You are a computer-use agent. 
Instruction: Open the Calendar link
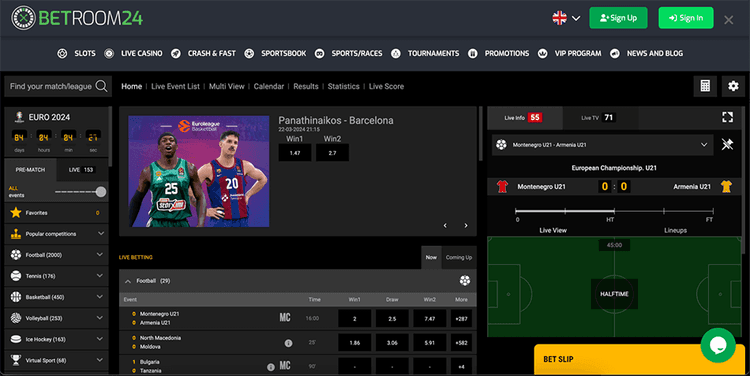pos(269,87)
